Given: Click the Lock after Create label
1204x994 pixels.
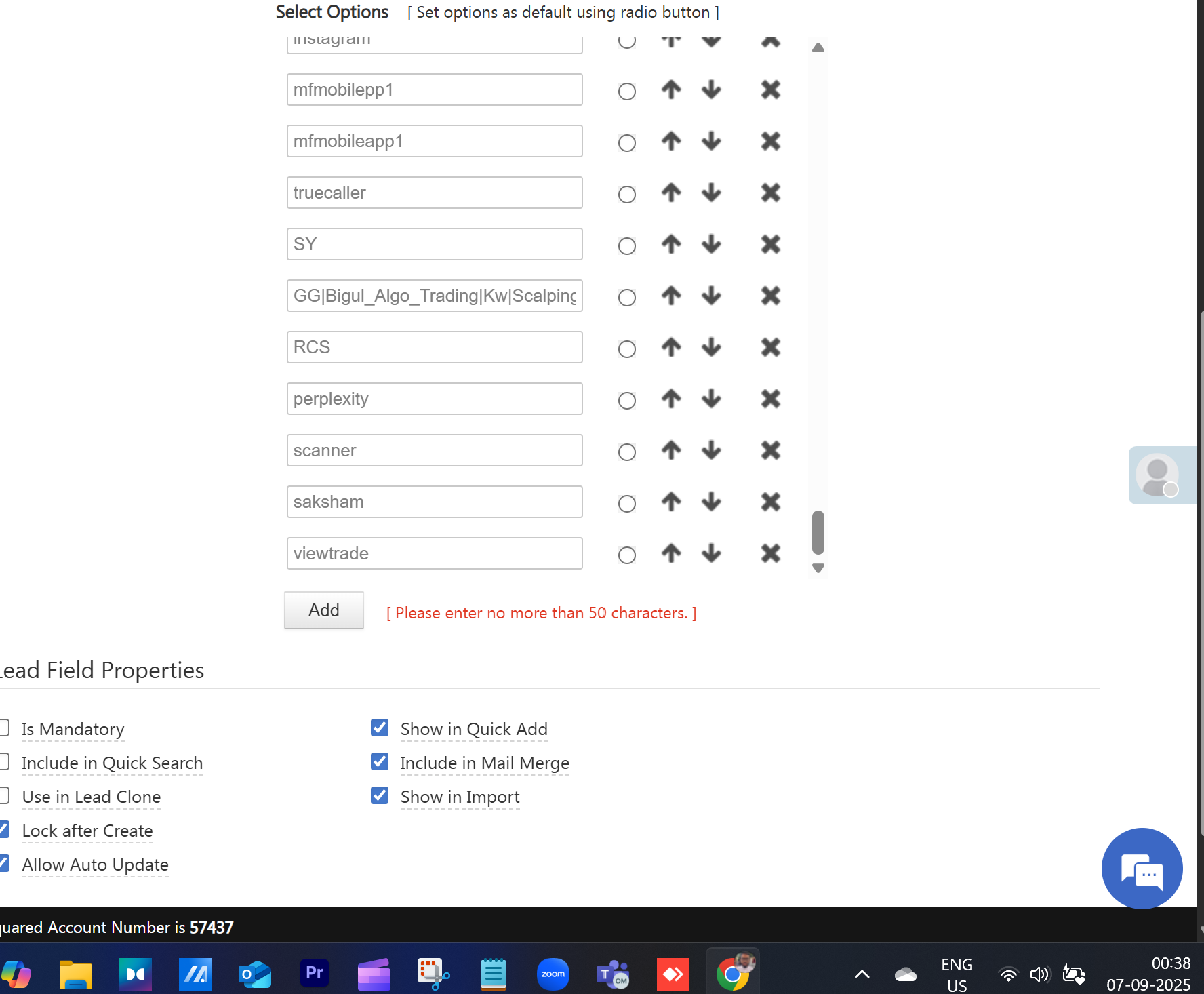Looking at the screenshot, I should pyautogui.click(x=87, y=831).
